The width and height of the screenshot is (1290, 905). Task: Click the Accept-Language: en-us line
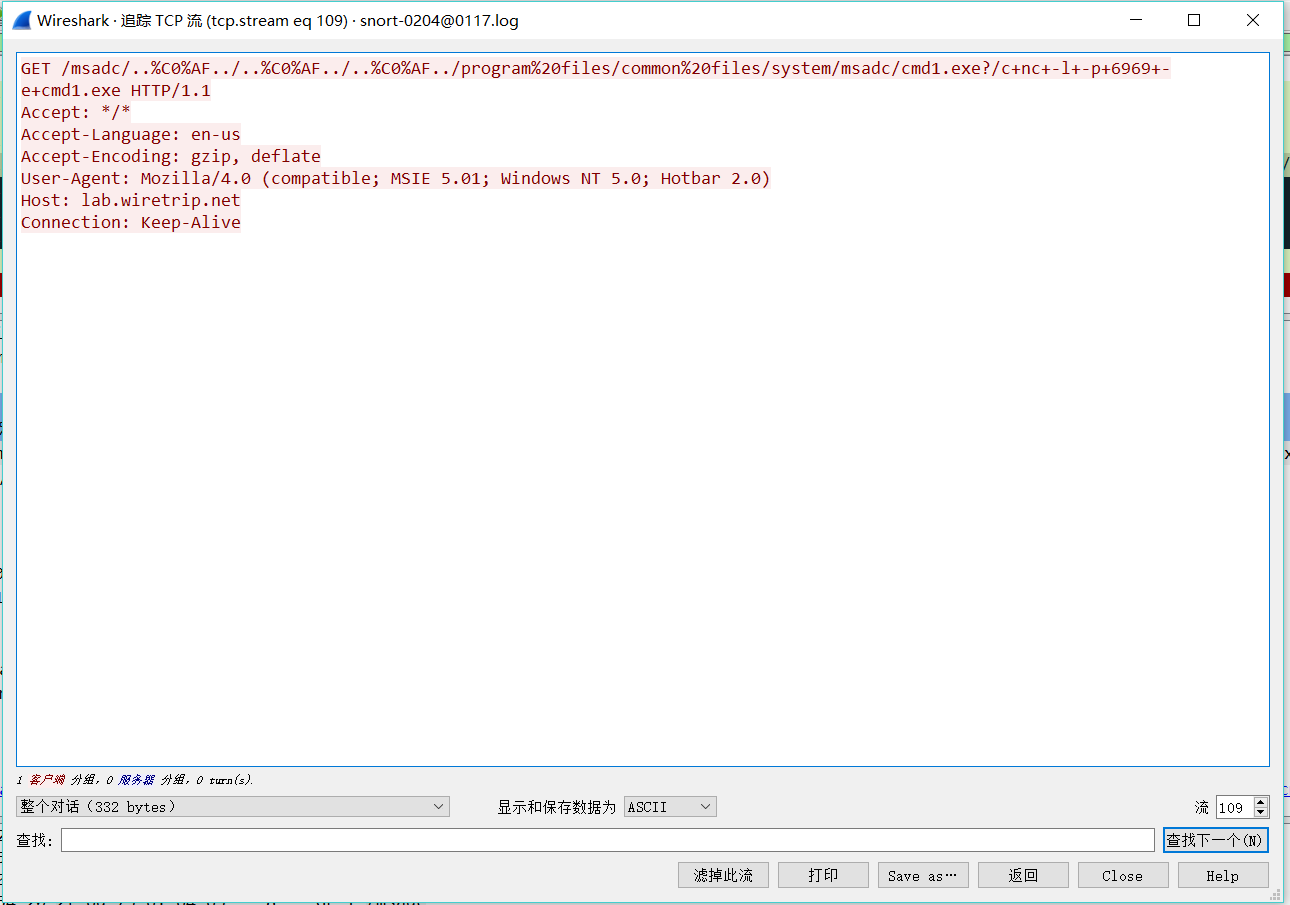click(131, 134)
